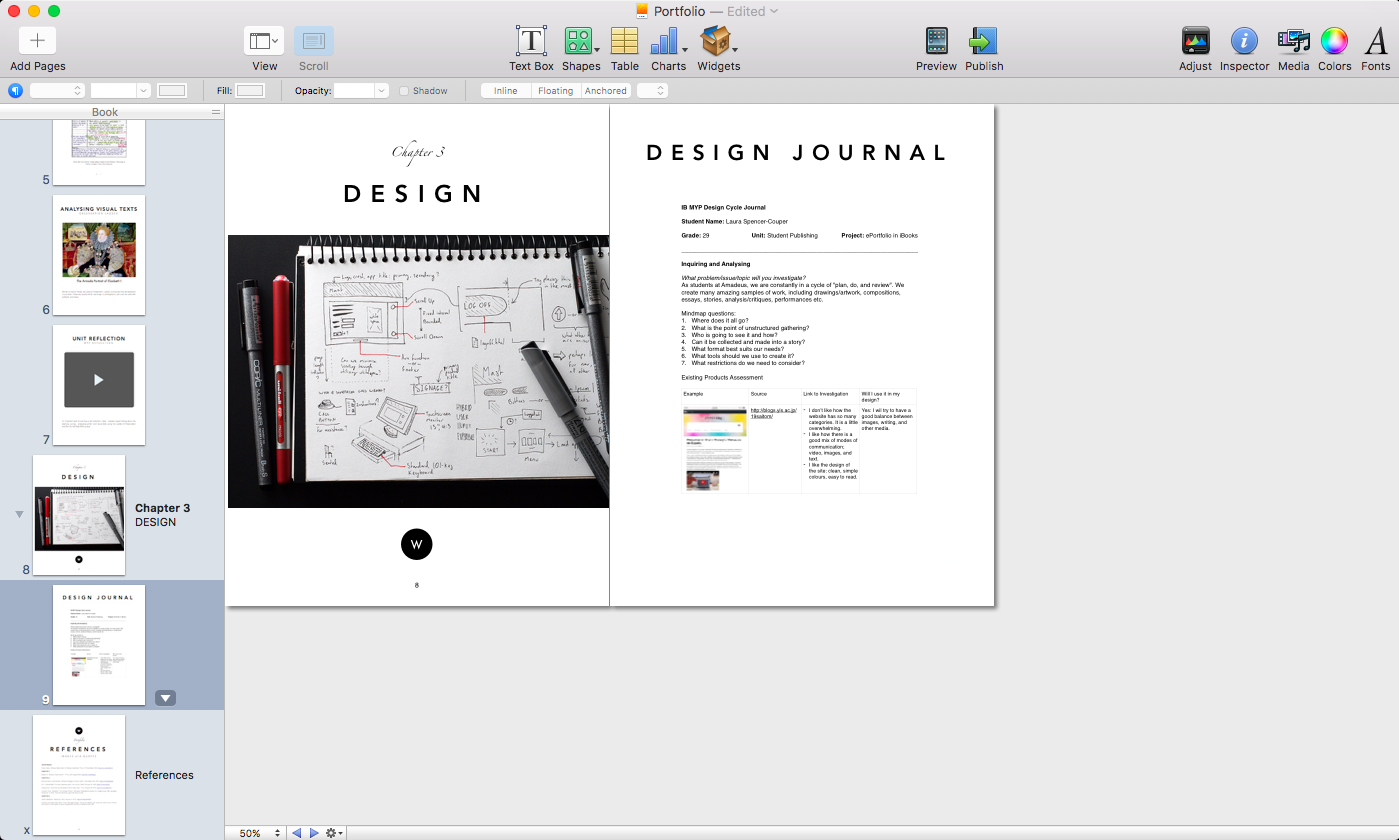Open the gear action menu

(x=335, y=833)
